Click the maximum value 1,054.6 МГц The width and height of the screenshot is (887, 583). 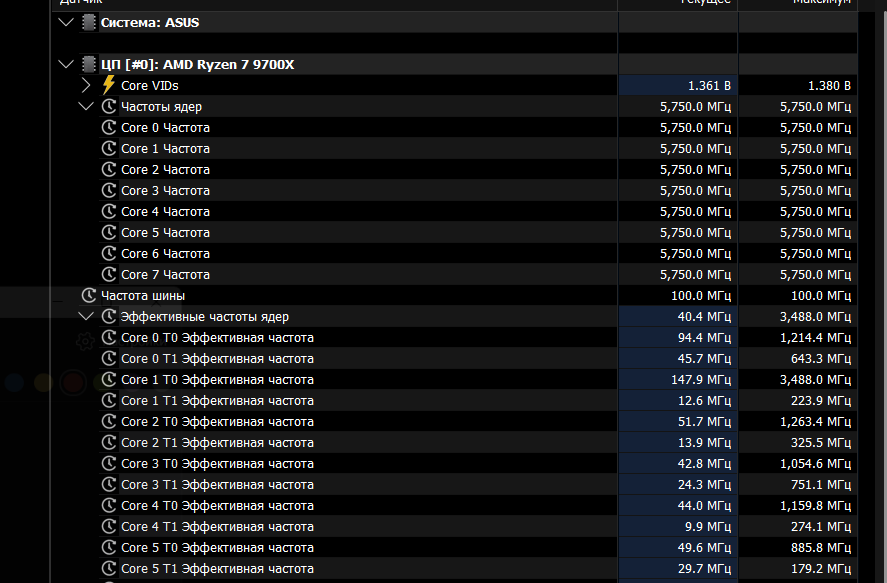click(815, 464)
